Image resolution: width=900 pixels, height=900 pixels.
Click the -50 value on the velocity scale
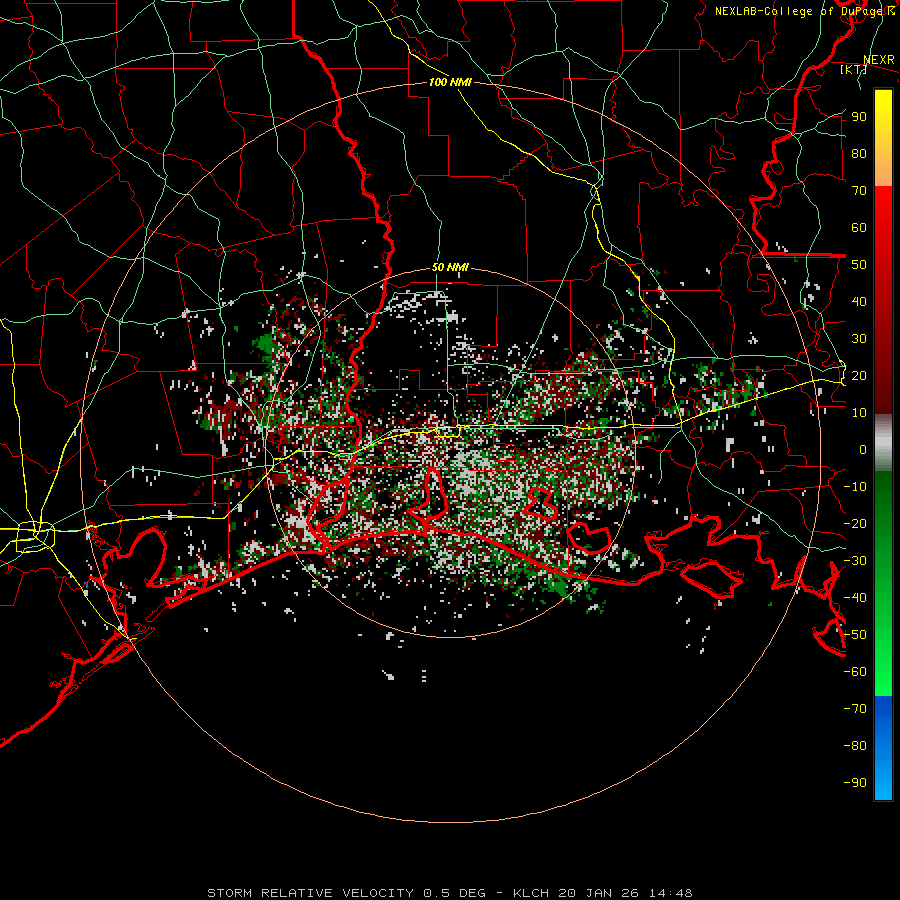click(855, 635)
